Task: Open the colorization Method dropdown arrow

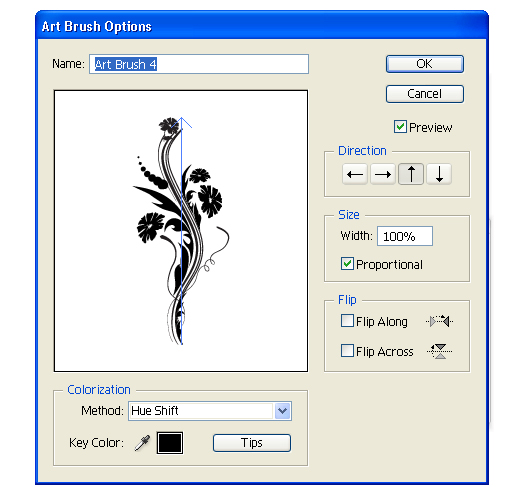Action: (x=282, y=411)
